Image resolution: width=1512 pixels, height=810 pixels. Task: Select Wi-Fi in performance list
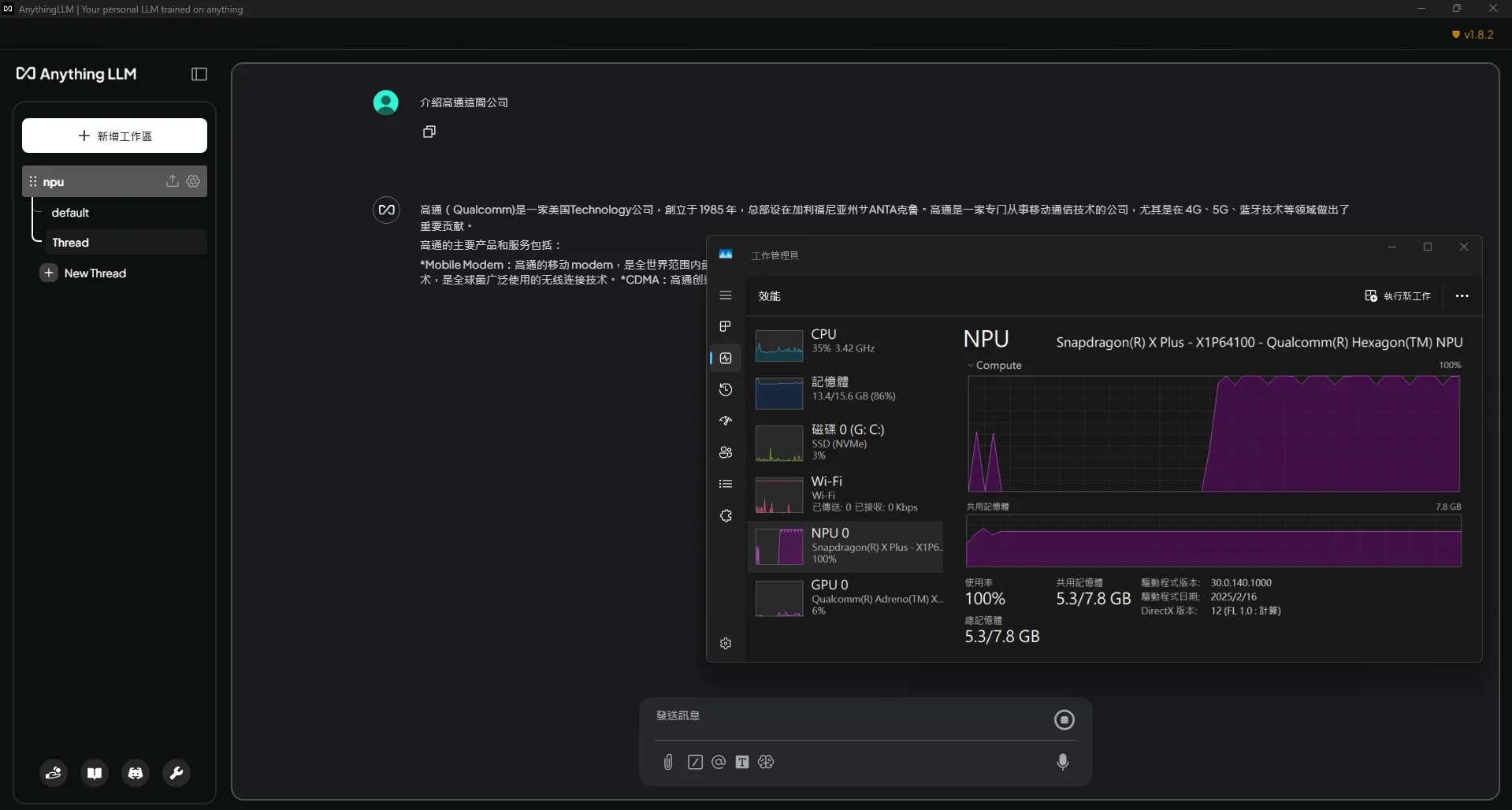(x=846, y=494)
